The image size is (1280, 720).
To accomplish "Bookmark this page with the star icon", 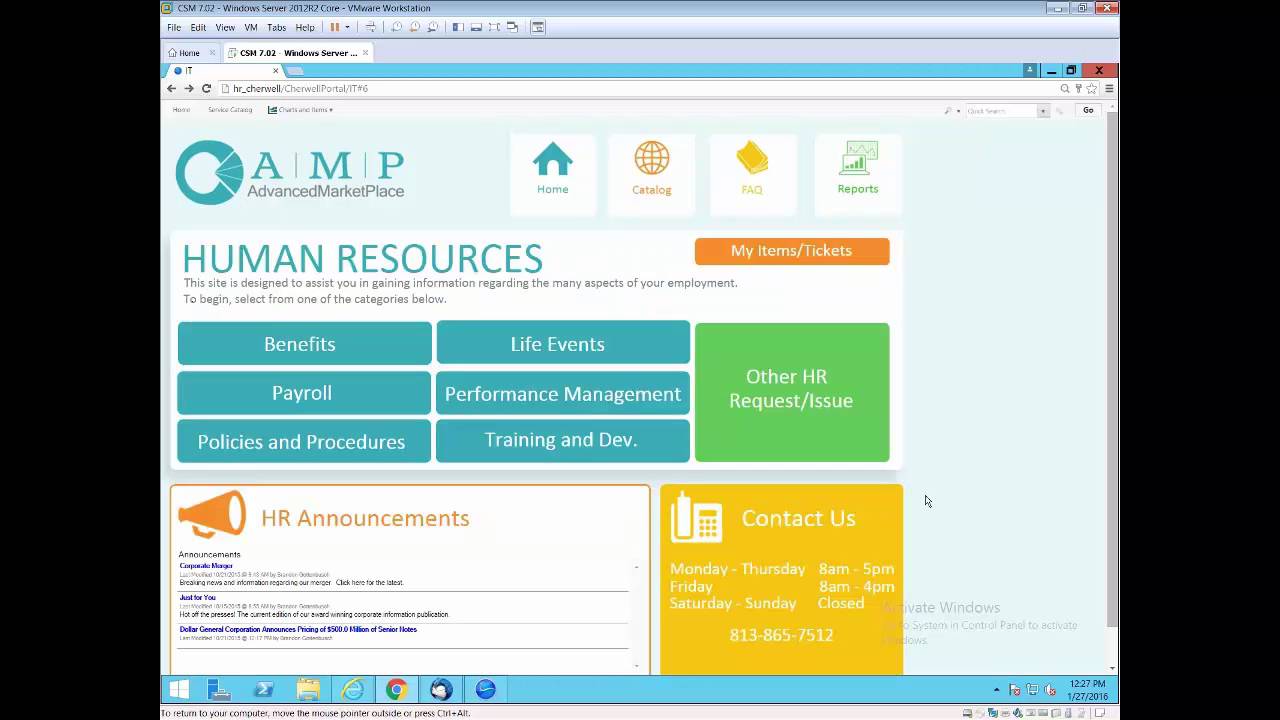I will coord(1091,88).
